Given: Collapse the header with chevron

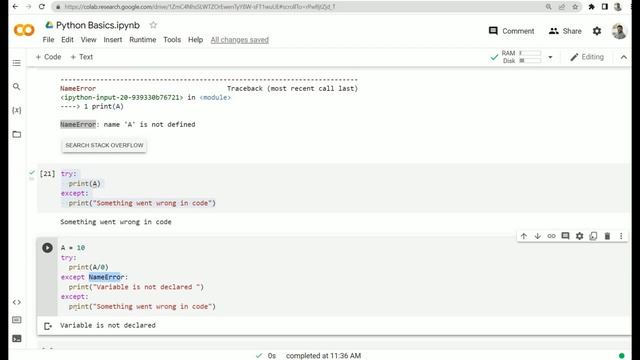Looking at the screenshot, I should pos(624,57).
